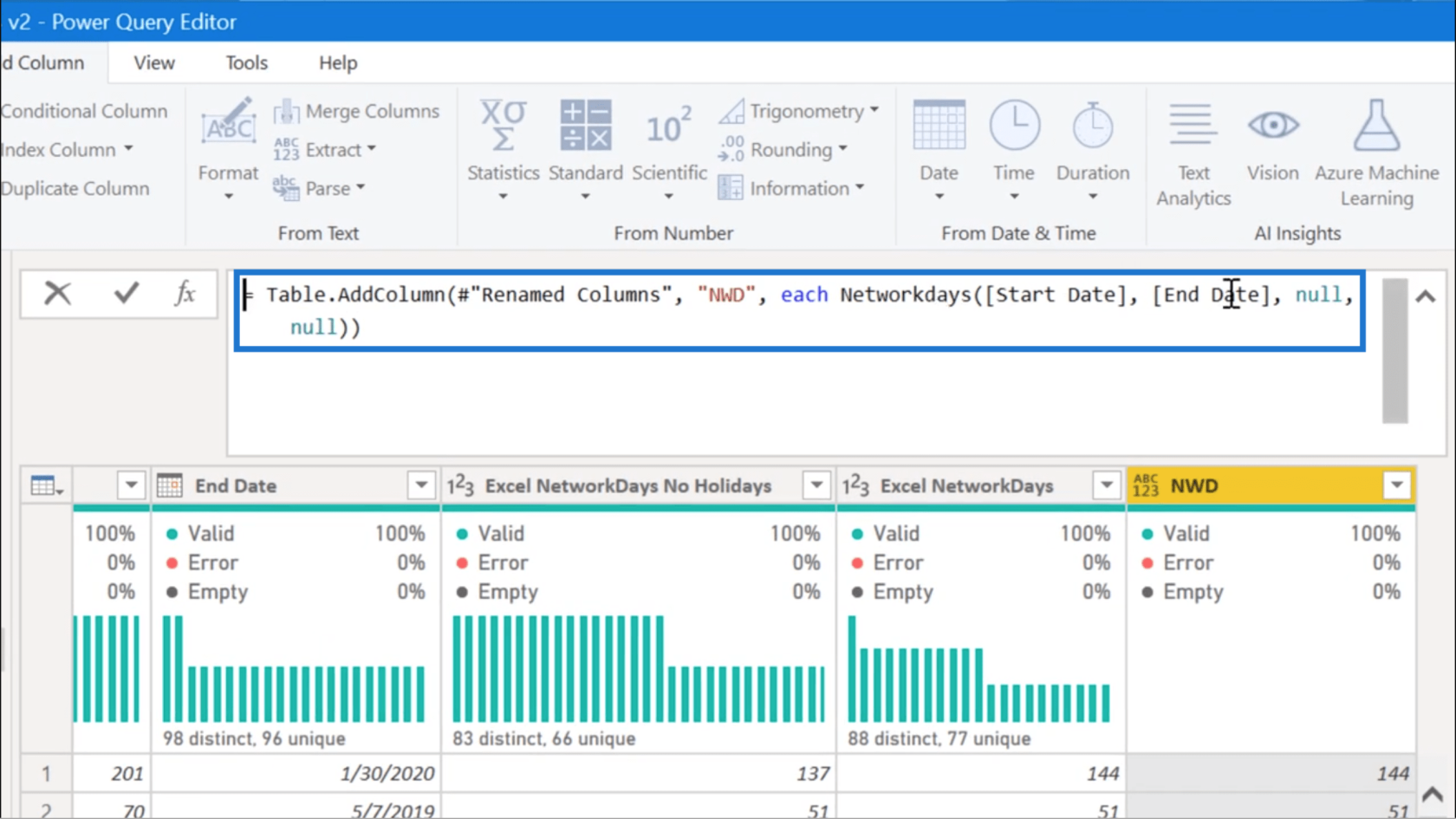The width and height of the screenshot is (1456, 819).
Task: Click inside the formula bar text
Action: tap(799, 310)
